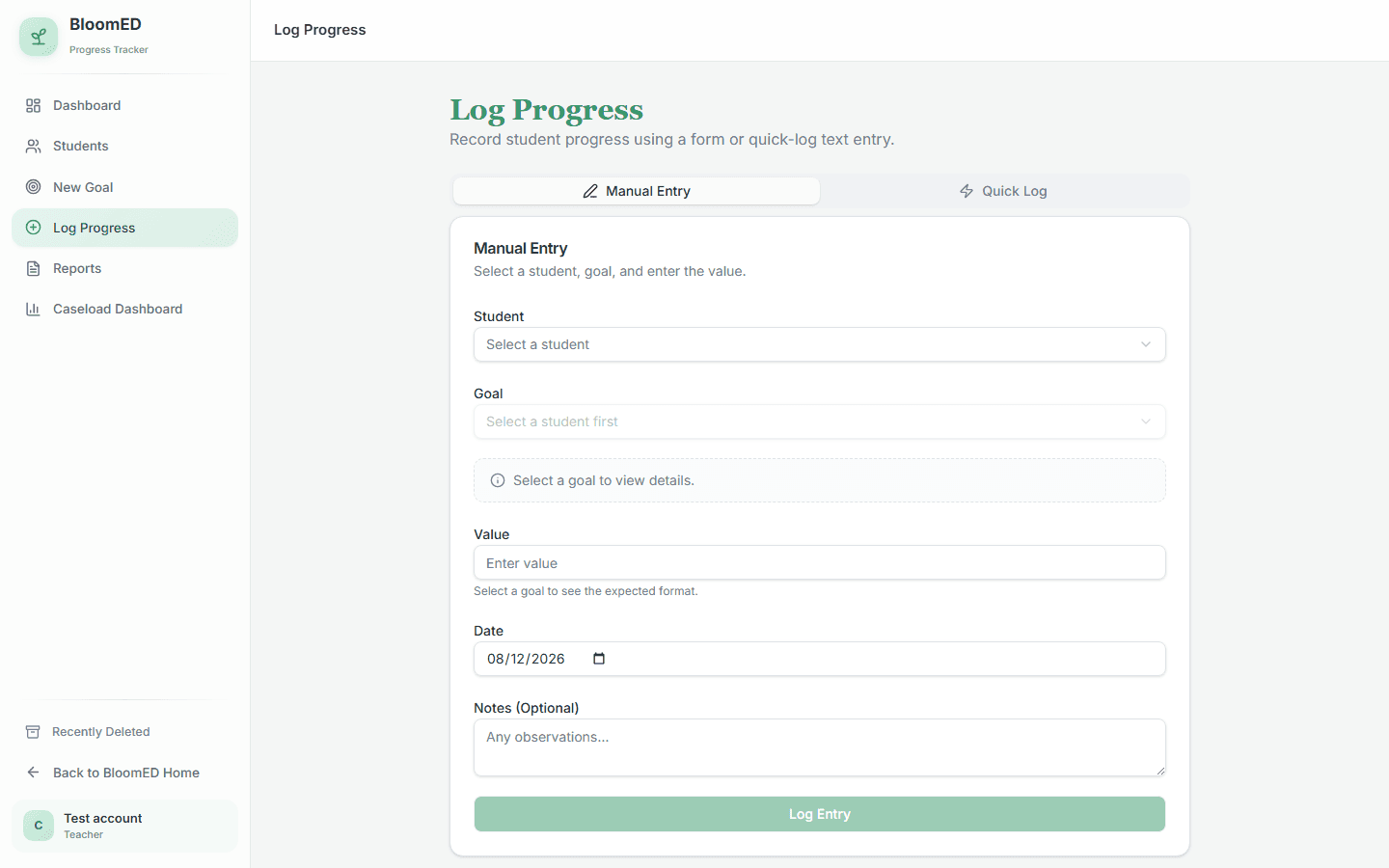Follow Back to BloomED Home link
This screenshot has height=868, width=1389.
click(x=124, y=773)
